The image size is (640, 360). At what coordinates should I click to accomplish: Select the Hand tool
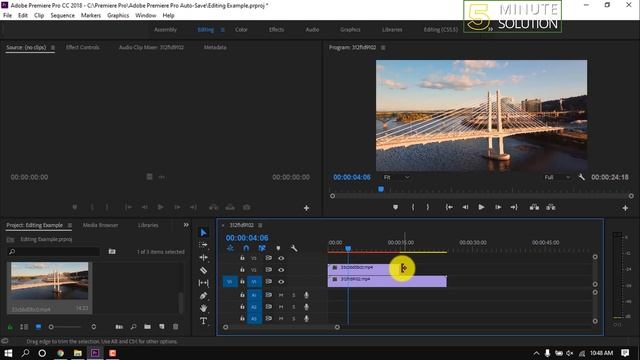click(x=203, y=308)
